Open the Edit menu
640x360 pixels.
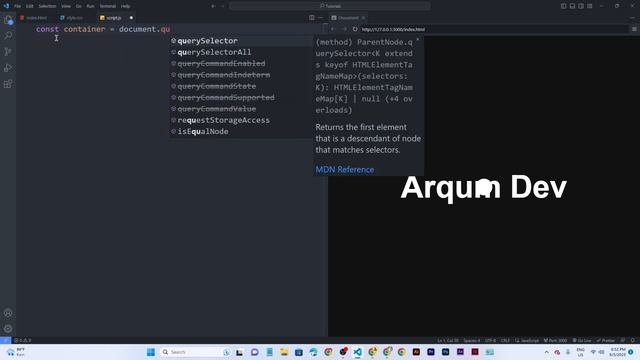[30, 6]
